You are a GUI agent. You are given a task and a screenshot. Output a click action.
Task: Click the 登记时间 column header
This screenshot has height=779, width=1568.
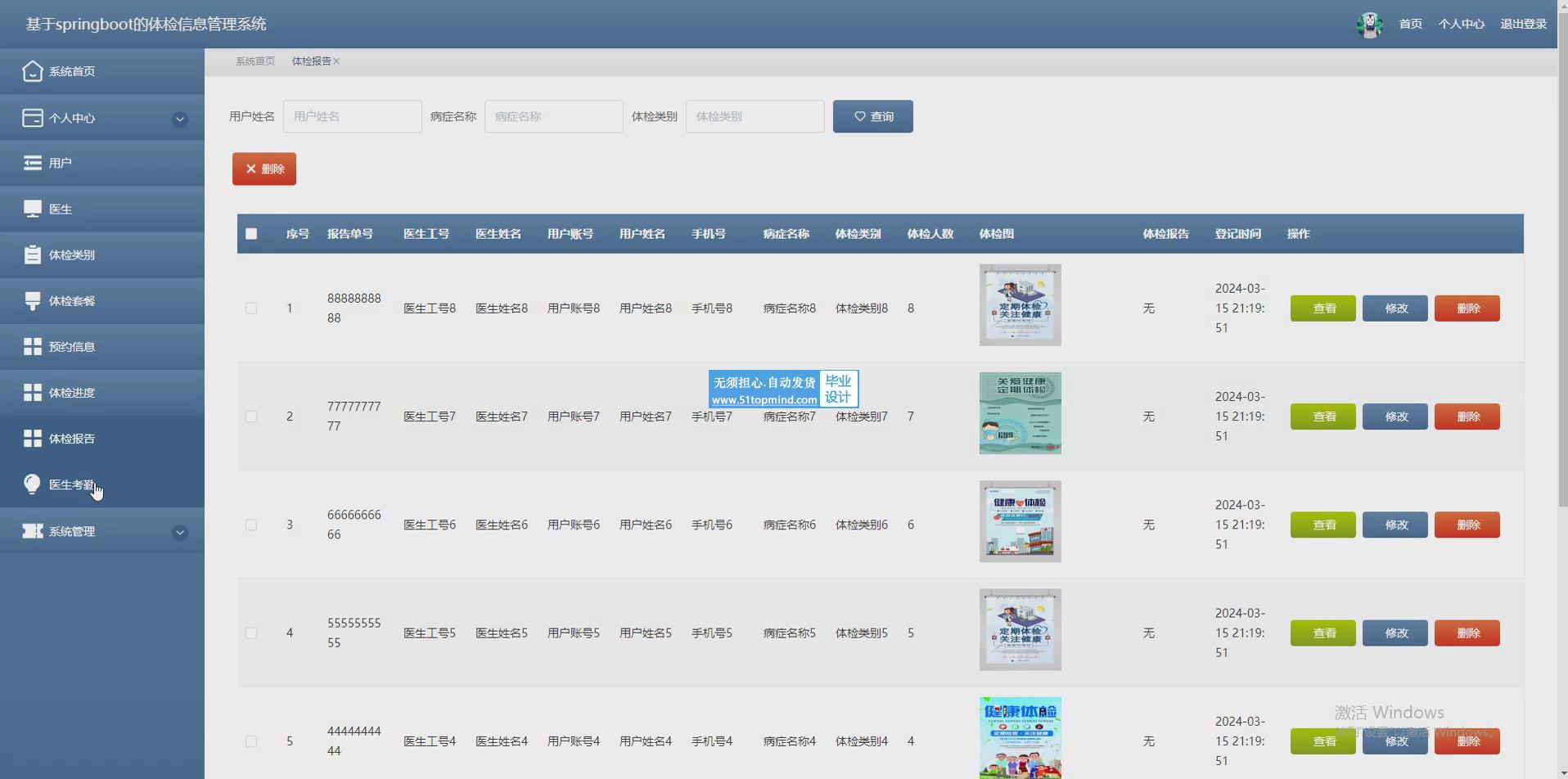(1237, 234)
